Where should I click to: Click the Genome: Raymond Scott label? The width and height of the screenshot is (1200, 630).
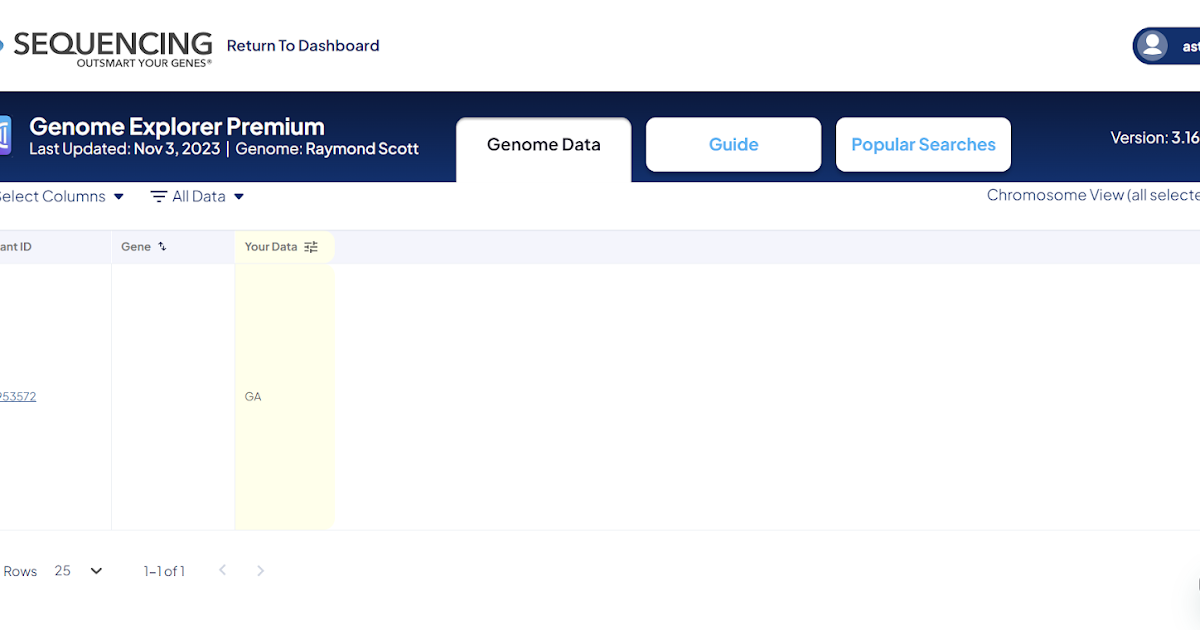(x=327, y=149)
